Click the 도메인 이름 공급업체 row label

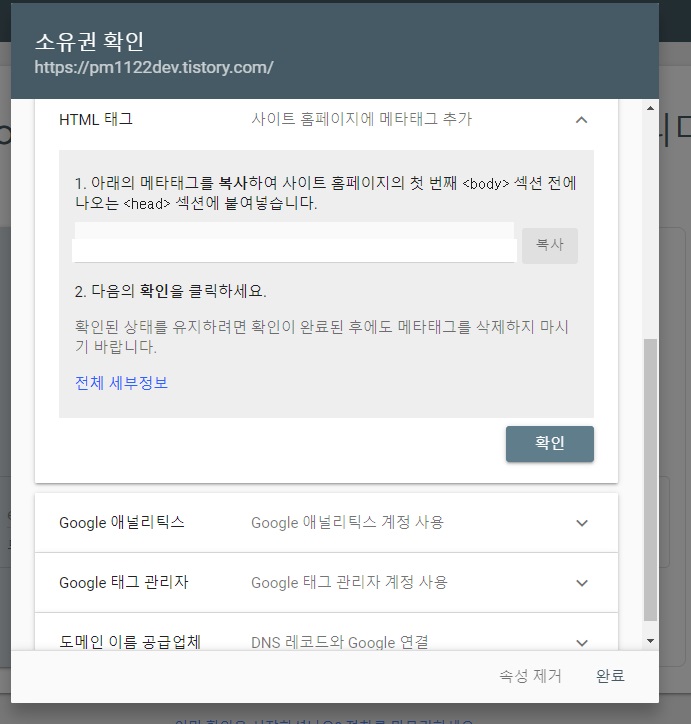point(130,642)
